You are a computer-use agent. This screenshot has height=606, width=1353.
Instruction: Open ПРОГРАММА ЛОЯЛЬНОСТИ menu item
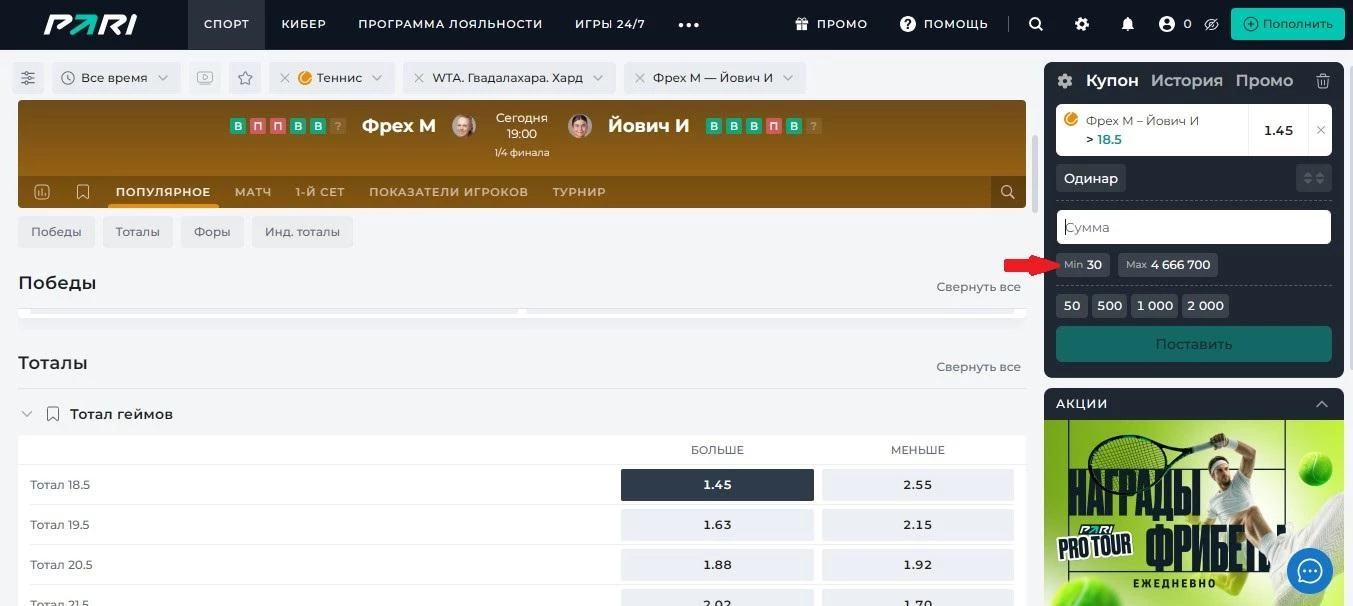tap(450, 24)
